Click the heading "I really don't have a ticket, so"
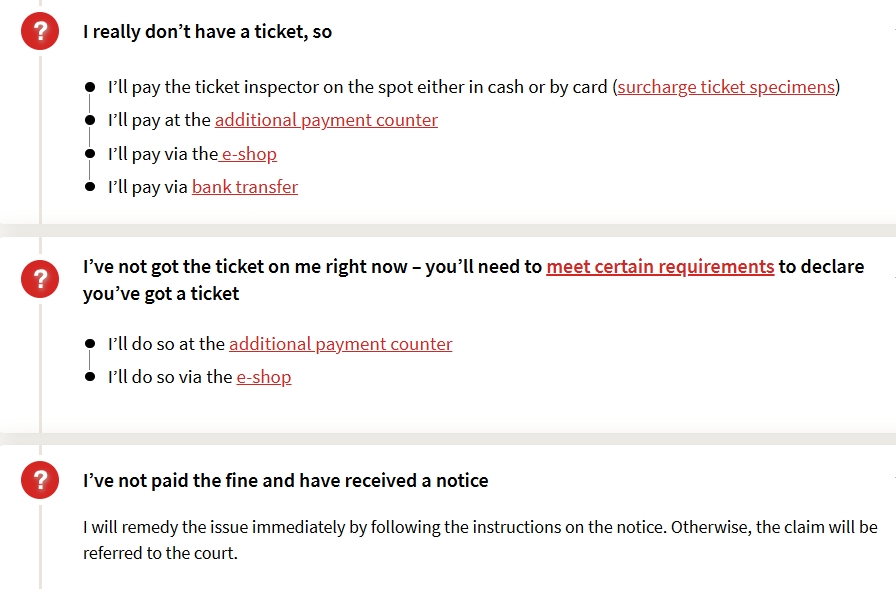Screen dimensions: 896x589 (x=207, y=32)
